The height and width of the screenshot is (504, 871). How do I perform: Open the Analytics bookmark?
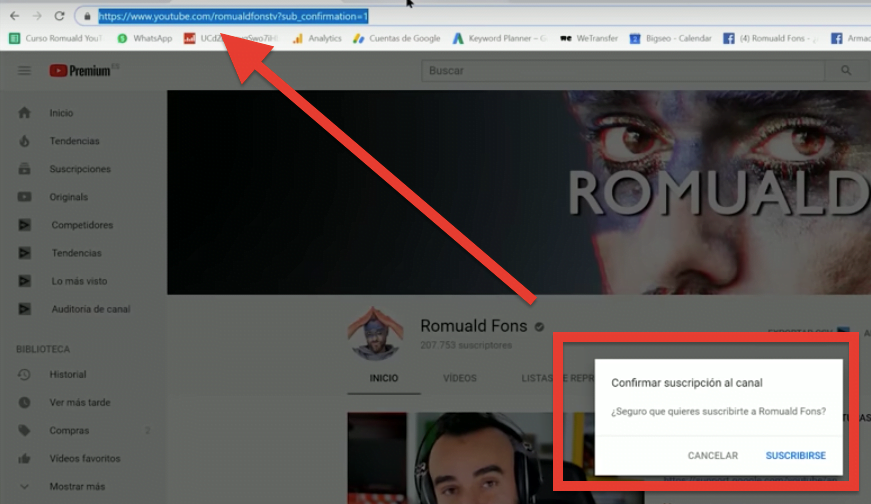(x=317, y=38)
